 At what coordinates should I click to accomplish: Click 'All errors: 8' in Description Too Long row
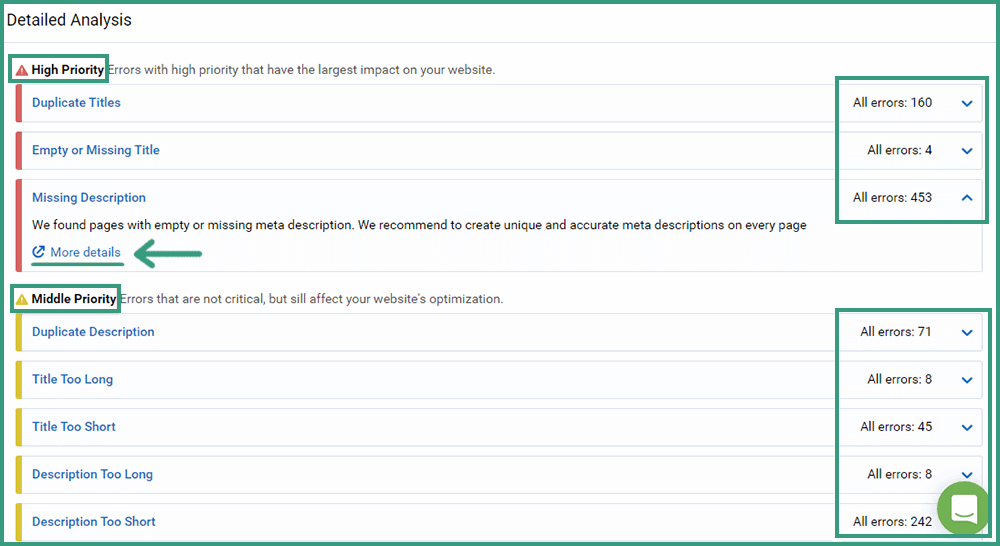(x=899, y=474)
